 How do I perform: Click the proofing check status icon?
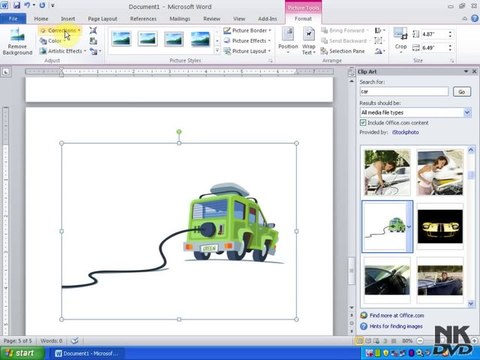tap(75, 341)
